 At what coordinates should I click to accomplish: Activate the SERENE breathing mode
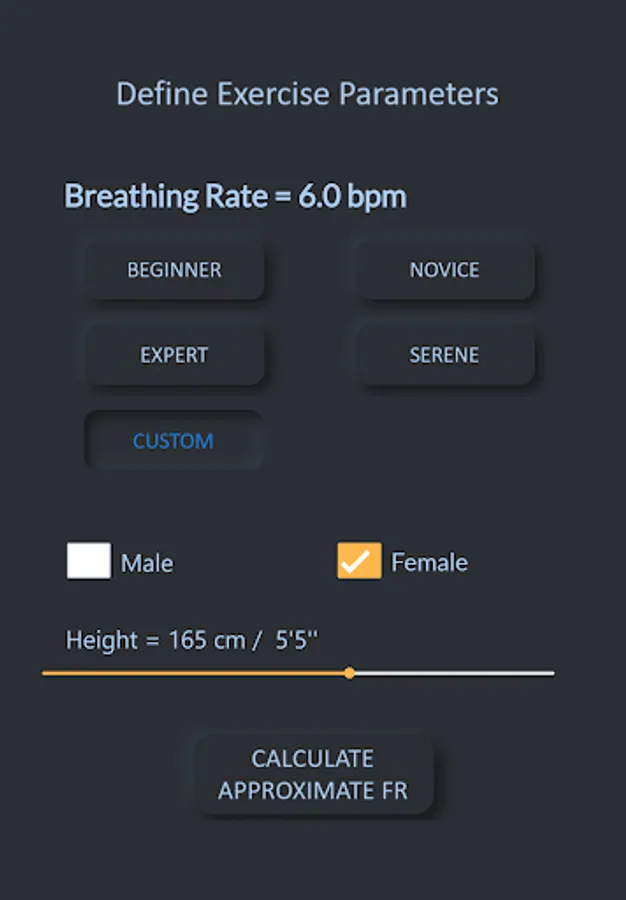pos(443,354)
